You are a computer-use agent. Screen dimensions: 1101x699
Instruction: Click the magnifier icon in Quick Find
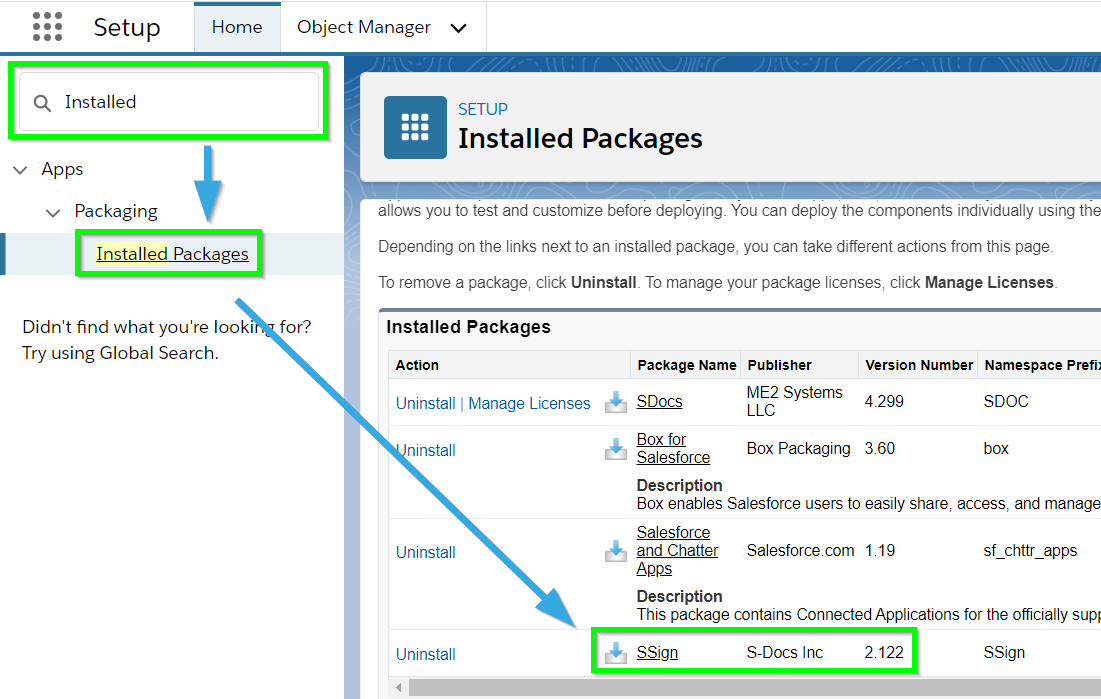(42, 103)
